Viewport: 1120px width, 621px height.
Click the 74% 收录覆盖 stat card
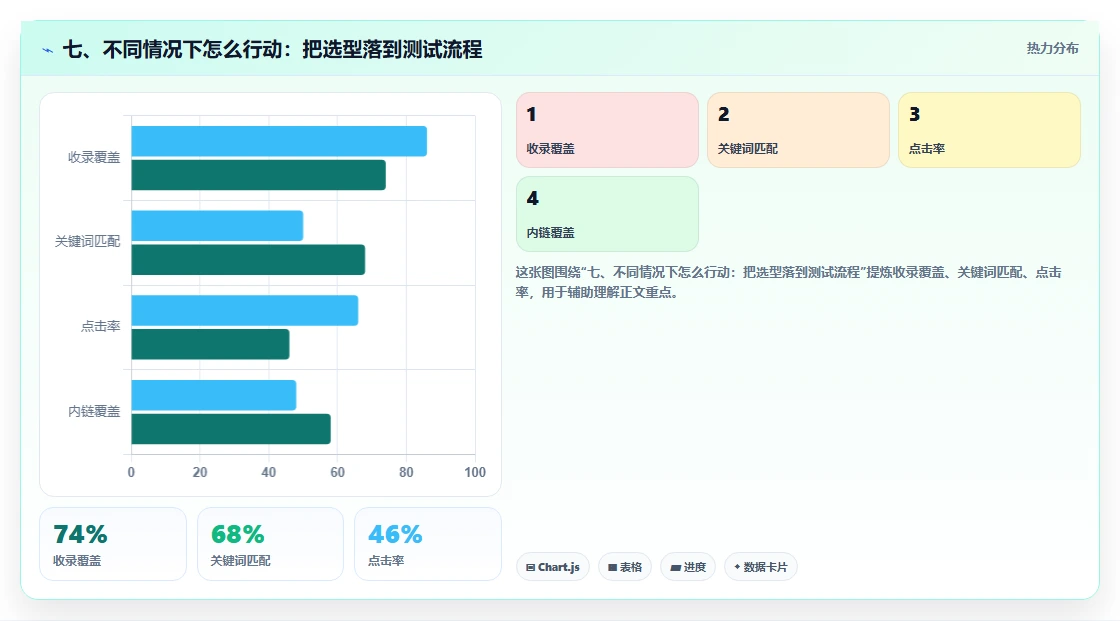coord(113,544)
